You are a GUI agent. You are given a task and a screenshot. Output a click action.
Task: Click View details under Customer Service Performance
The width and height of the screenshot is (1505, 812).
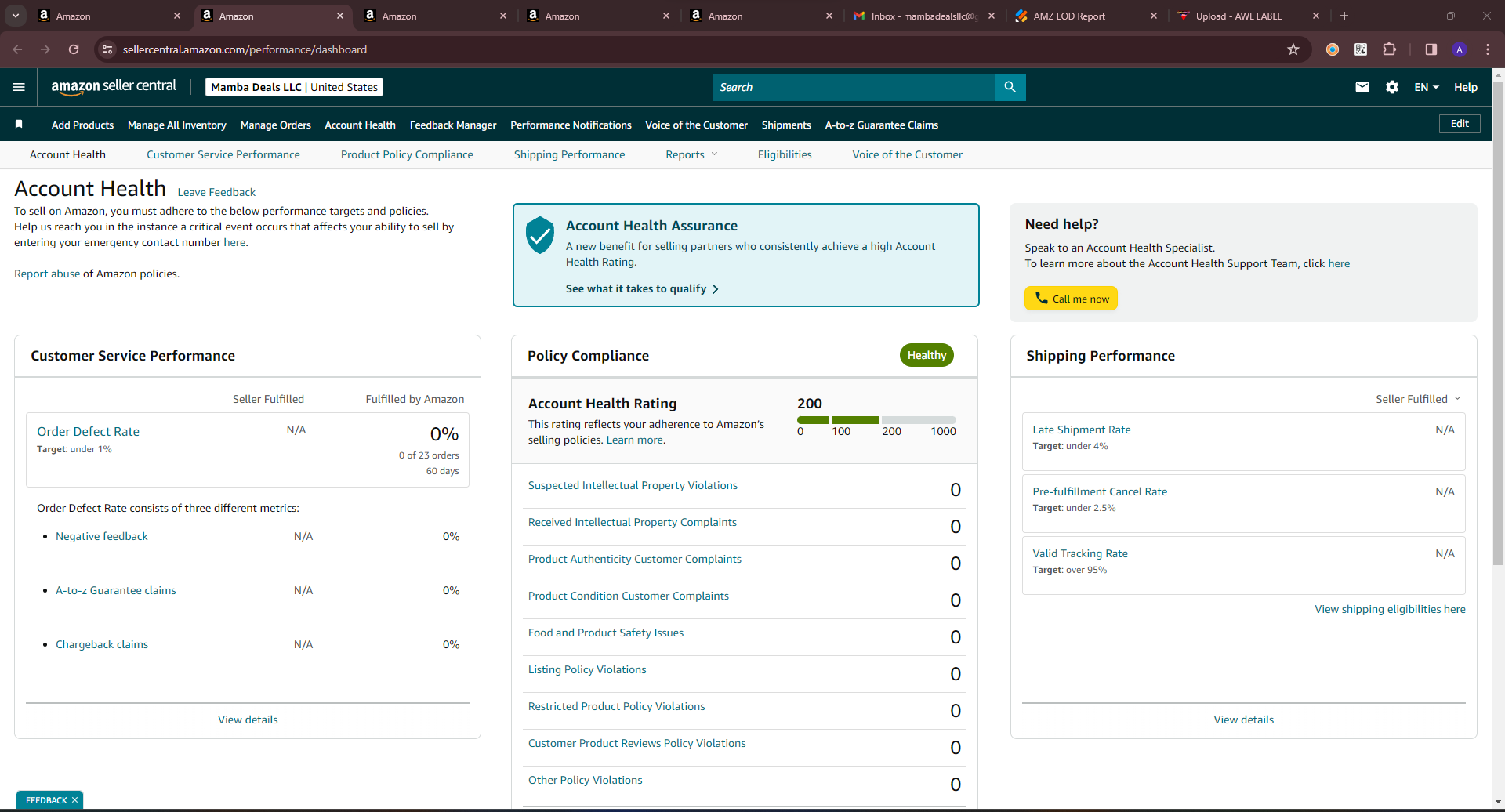[248, 720]
